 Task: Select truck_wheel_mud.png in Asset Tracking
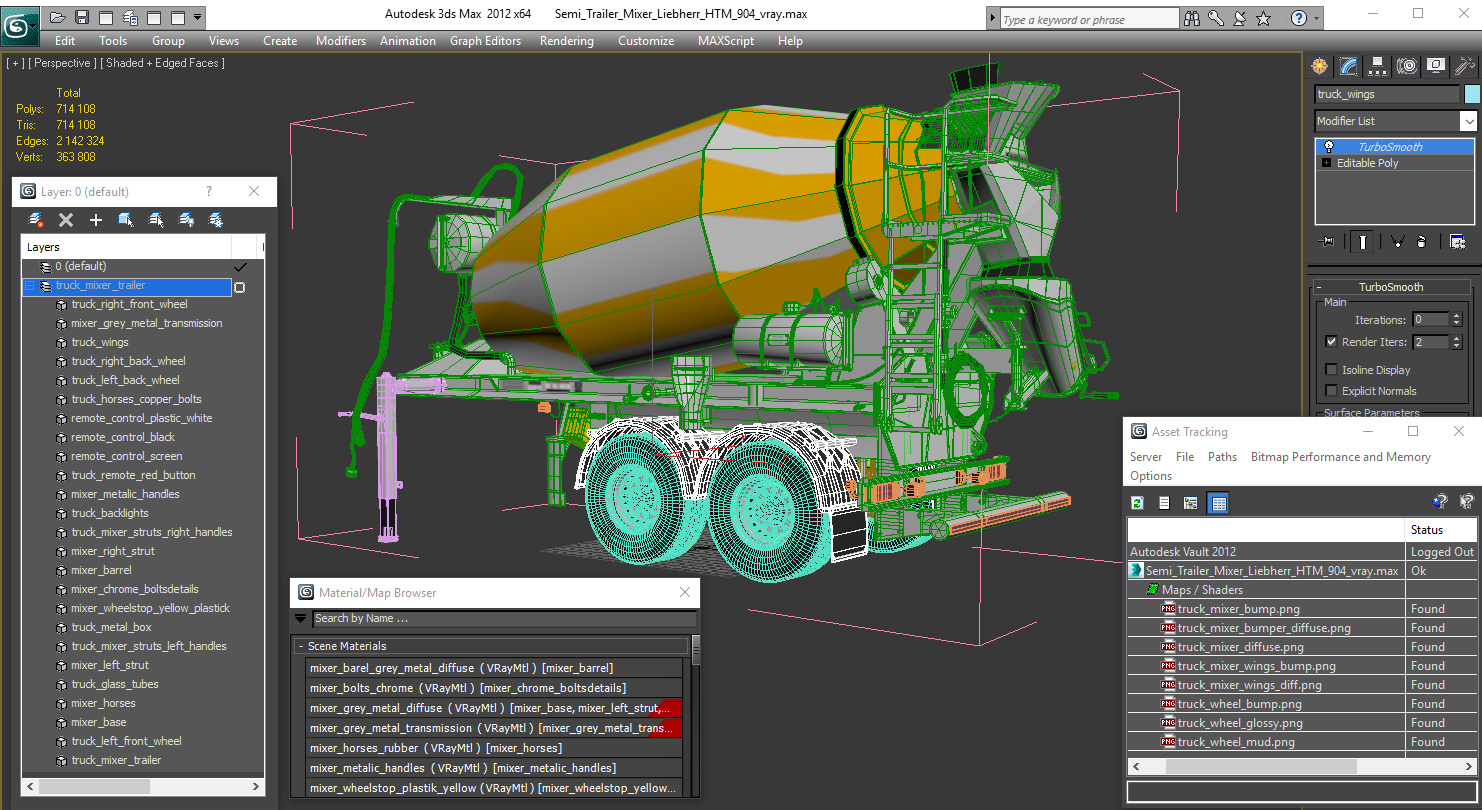pyautogui.click(x=1236, y=742)
